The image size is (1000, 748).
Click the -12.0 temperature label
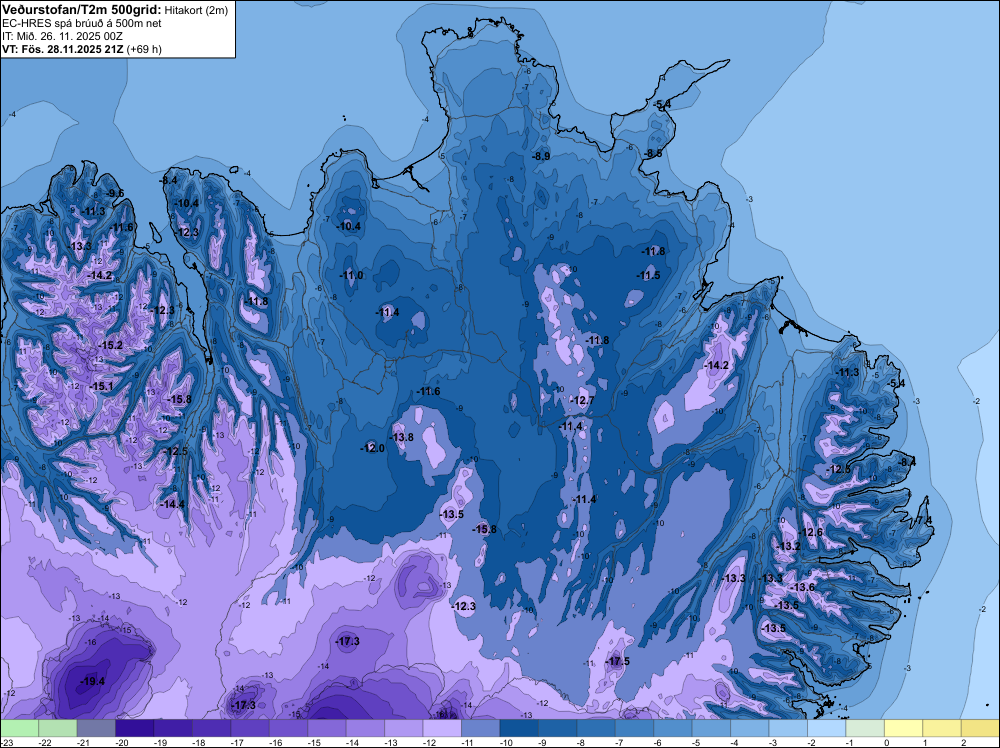[x=372, y=448]
